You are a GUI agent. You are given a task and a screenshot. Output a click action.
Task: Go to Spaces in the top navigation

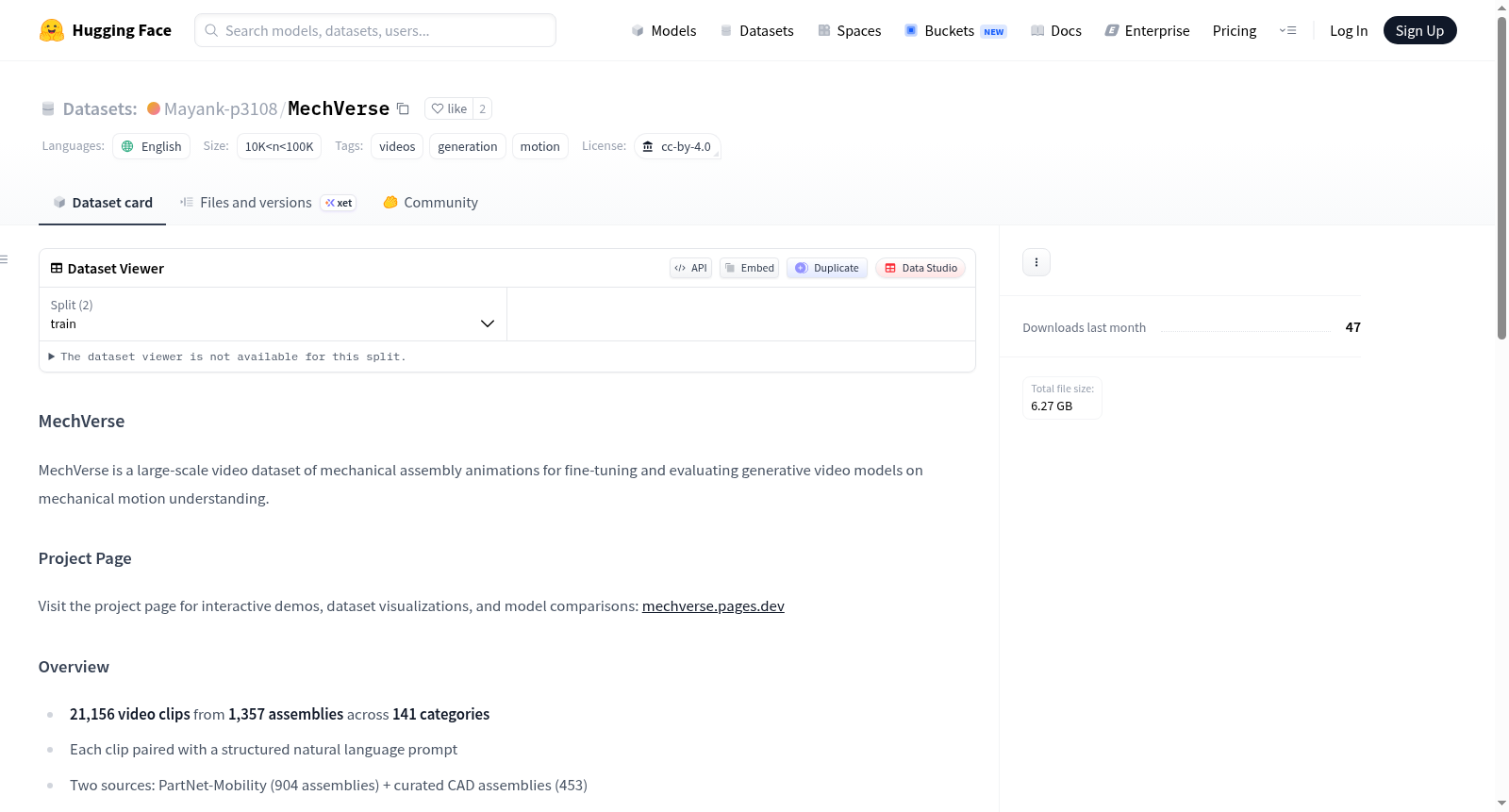[849, 30]
